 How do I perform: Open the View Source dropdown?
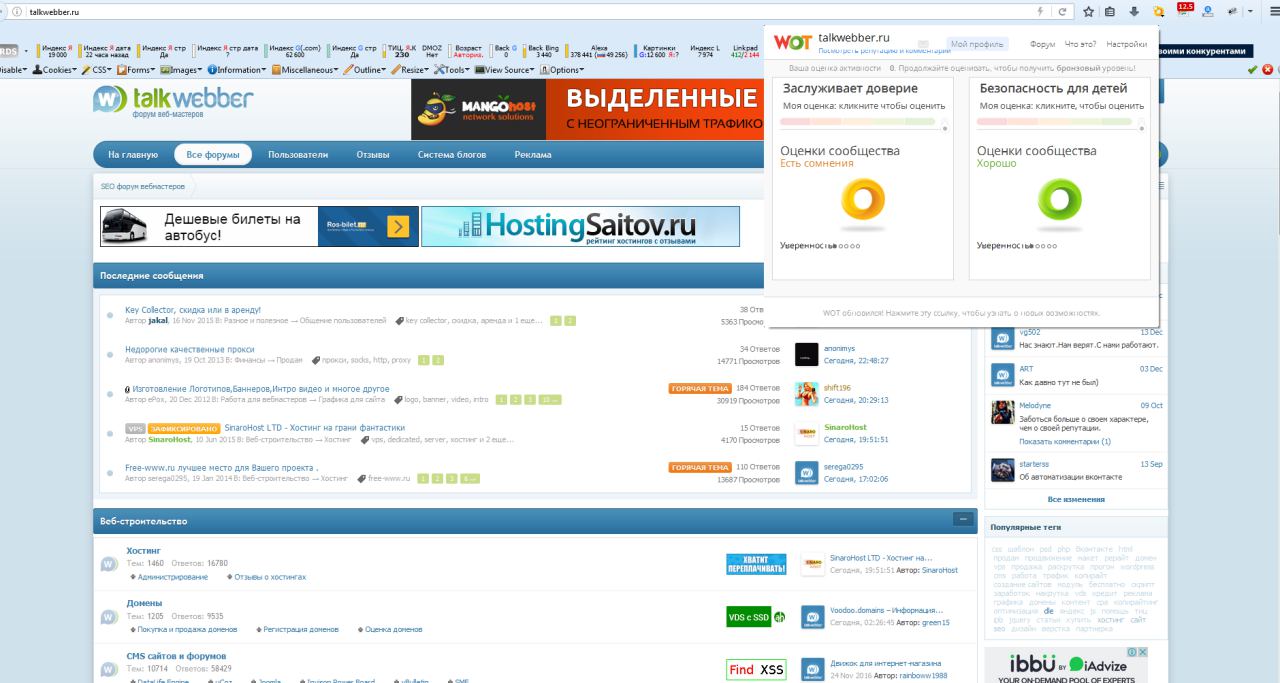506,70
